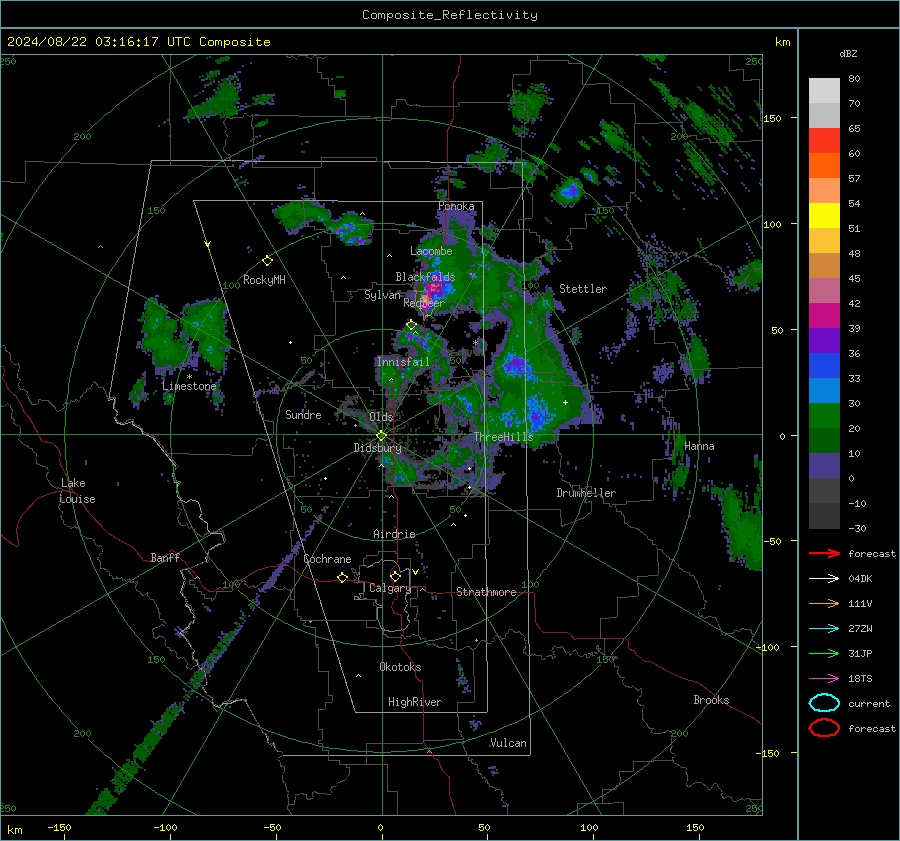Image resolution: width=900 pixels, height=841 pixels.
Task: Click the Calgary city label
Action: tap(390, 588)
